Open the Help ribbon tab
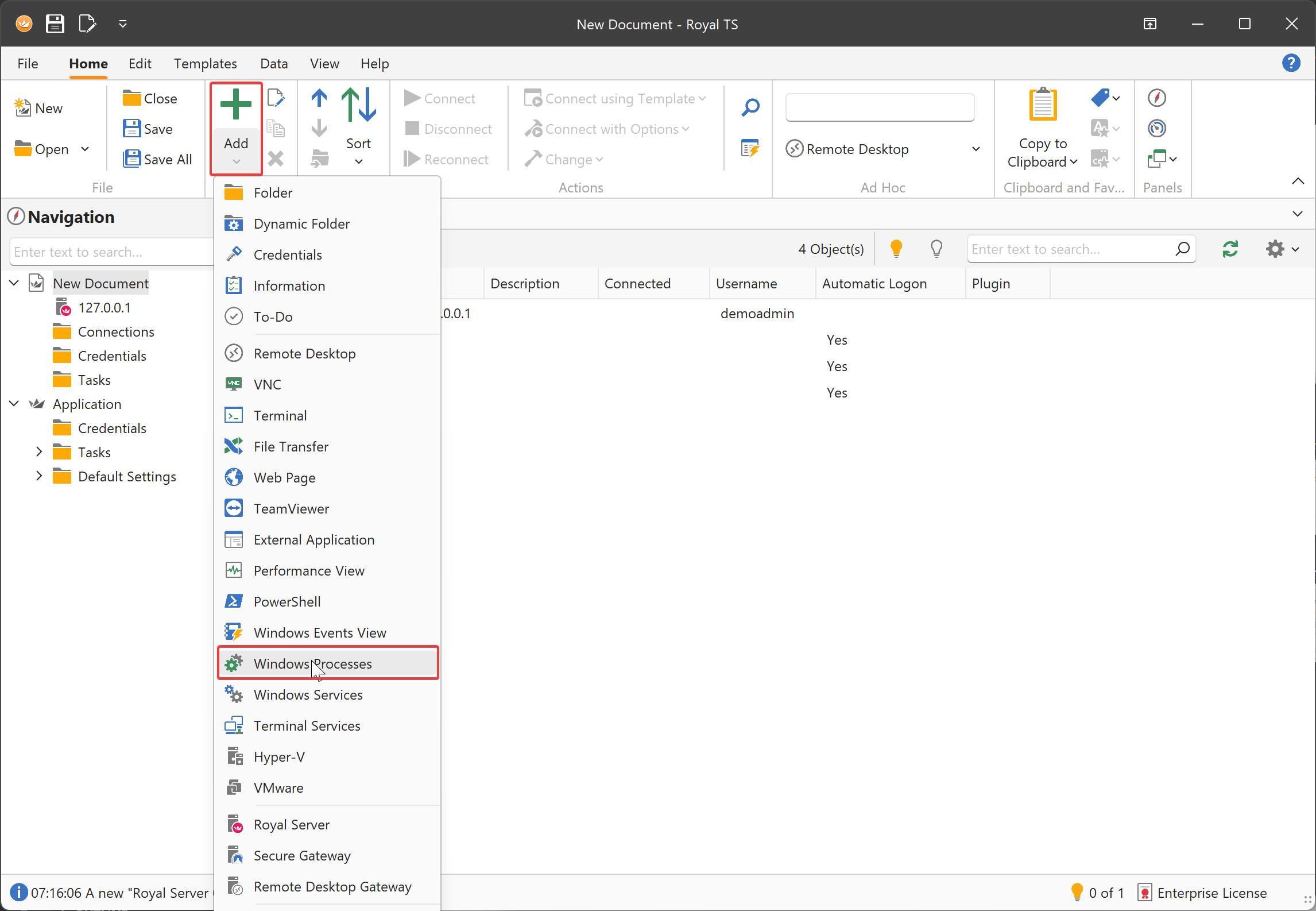 375,63
